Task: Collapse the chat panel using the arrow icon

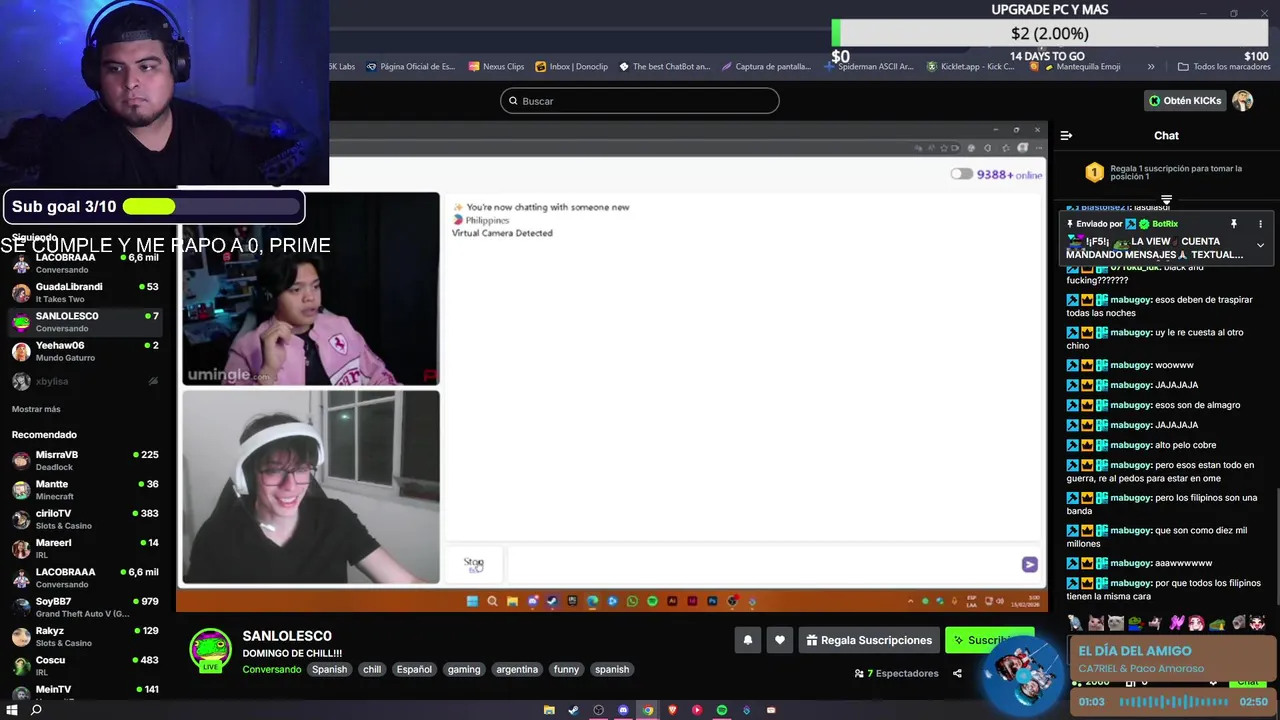Action: [1066, 135]
